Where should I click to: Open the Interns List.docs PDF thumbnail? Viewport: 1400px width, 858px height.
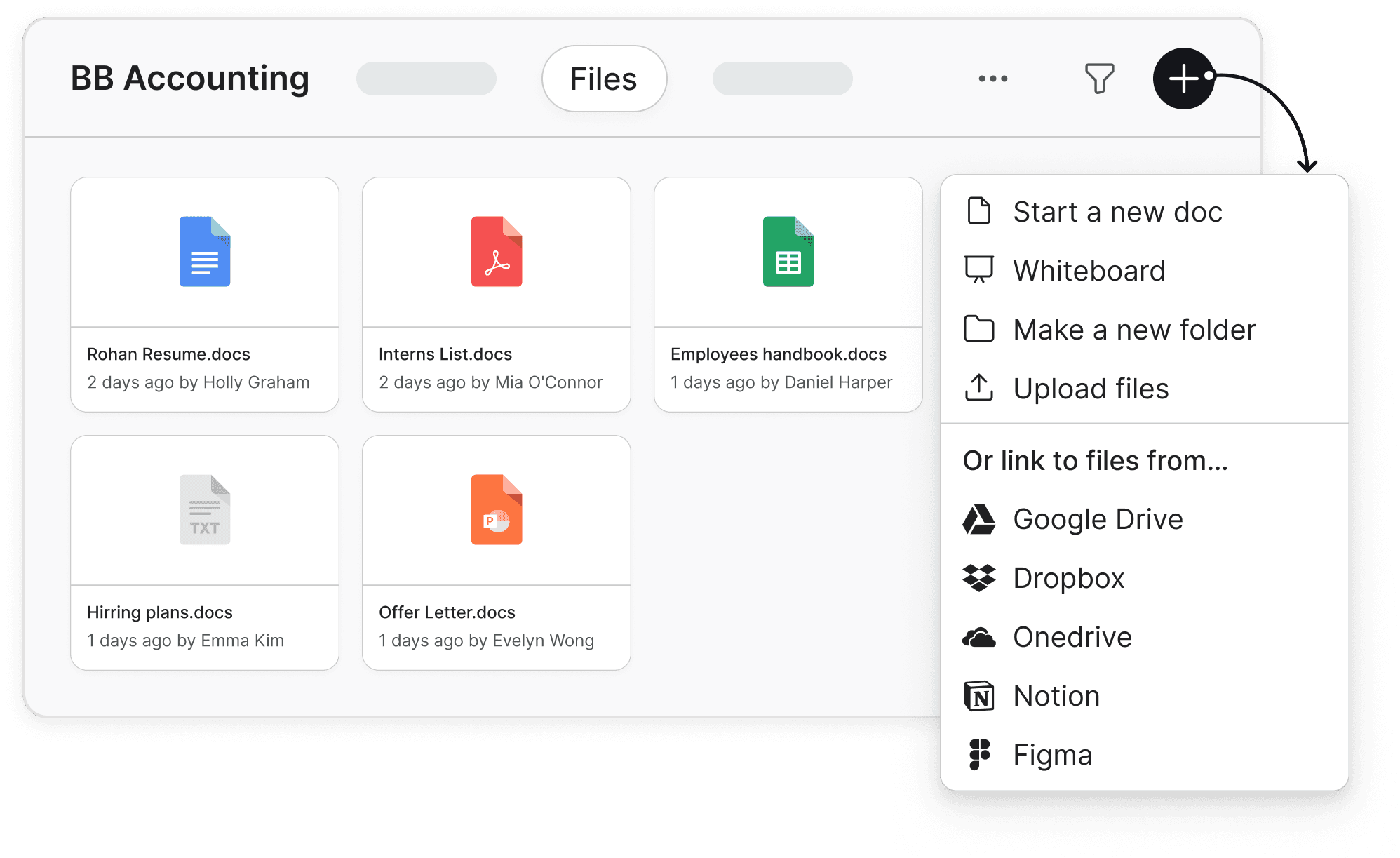496,252
